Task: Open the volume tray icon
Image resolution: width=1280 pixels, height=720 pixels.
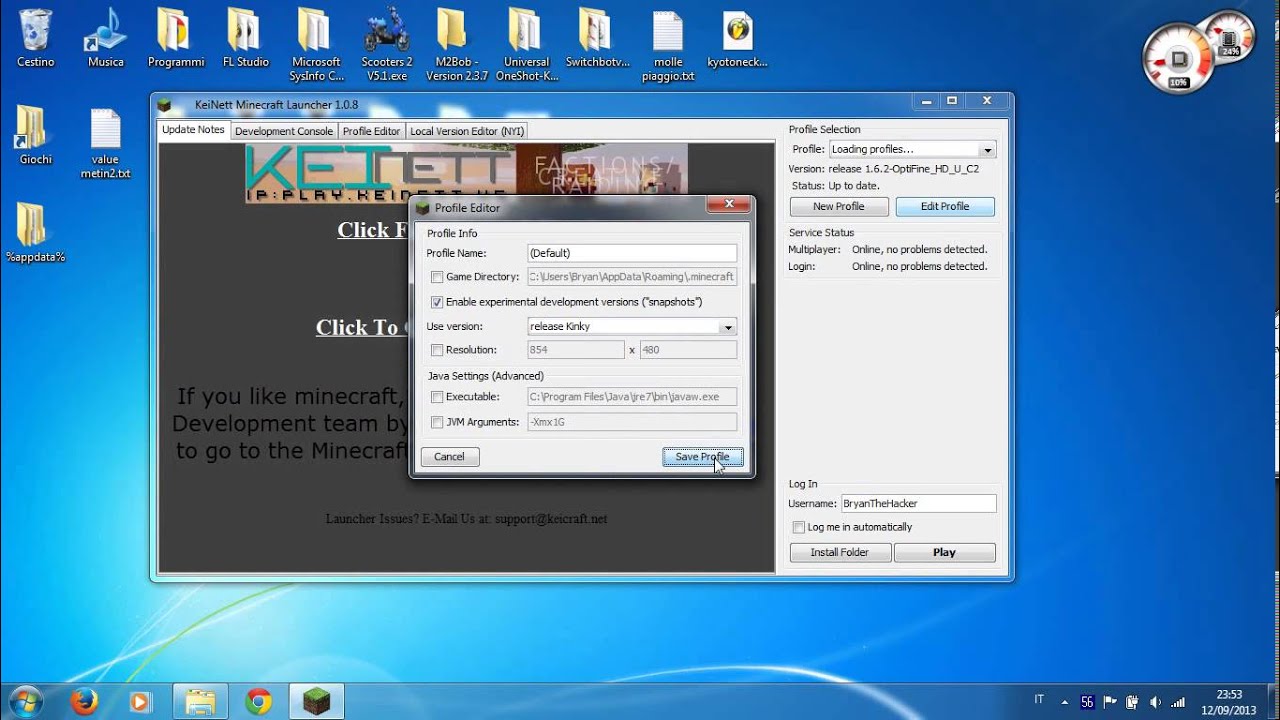Action: click(1155, 702)
